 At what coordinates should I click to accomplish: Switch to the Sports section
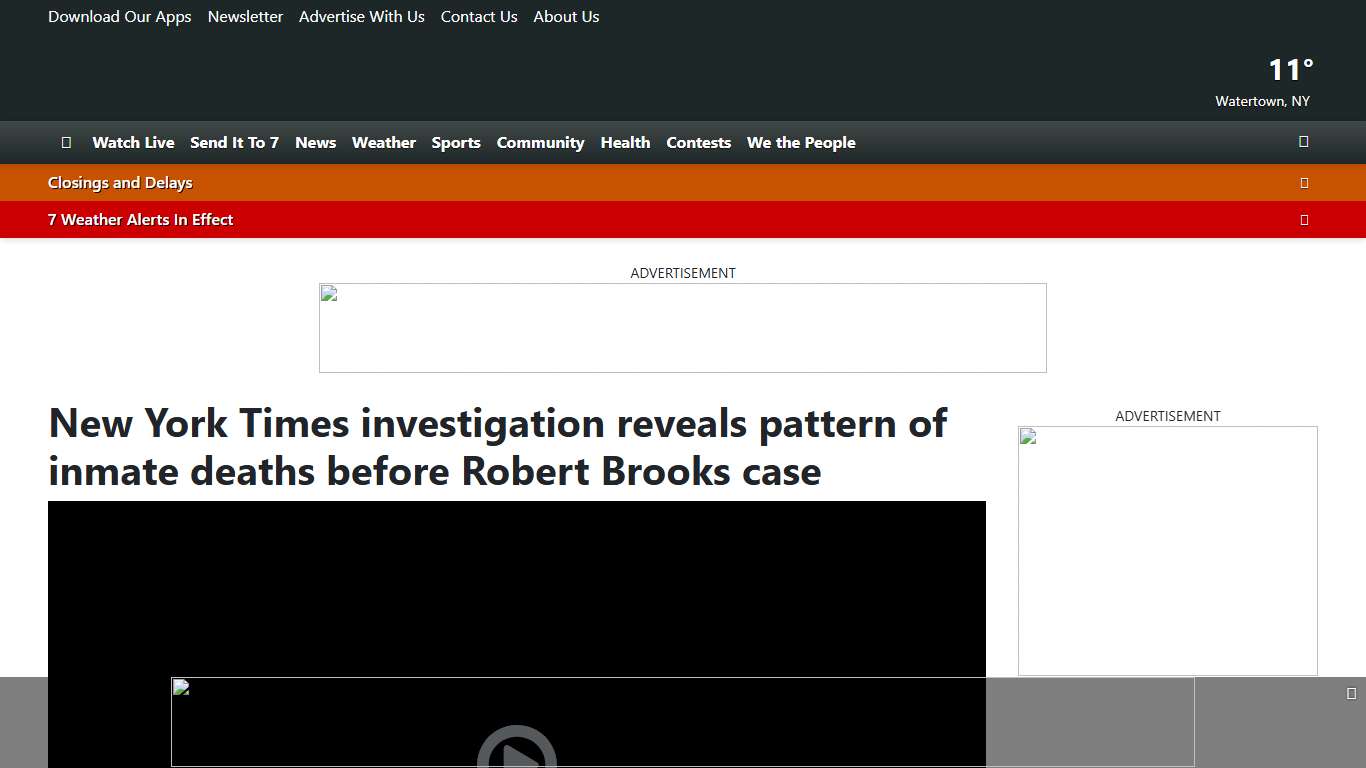[x=456, y=142]
